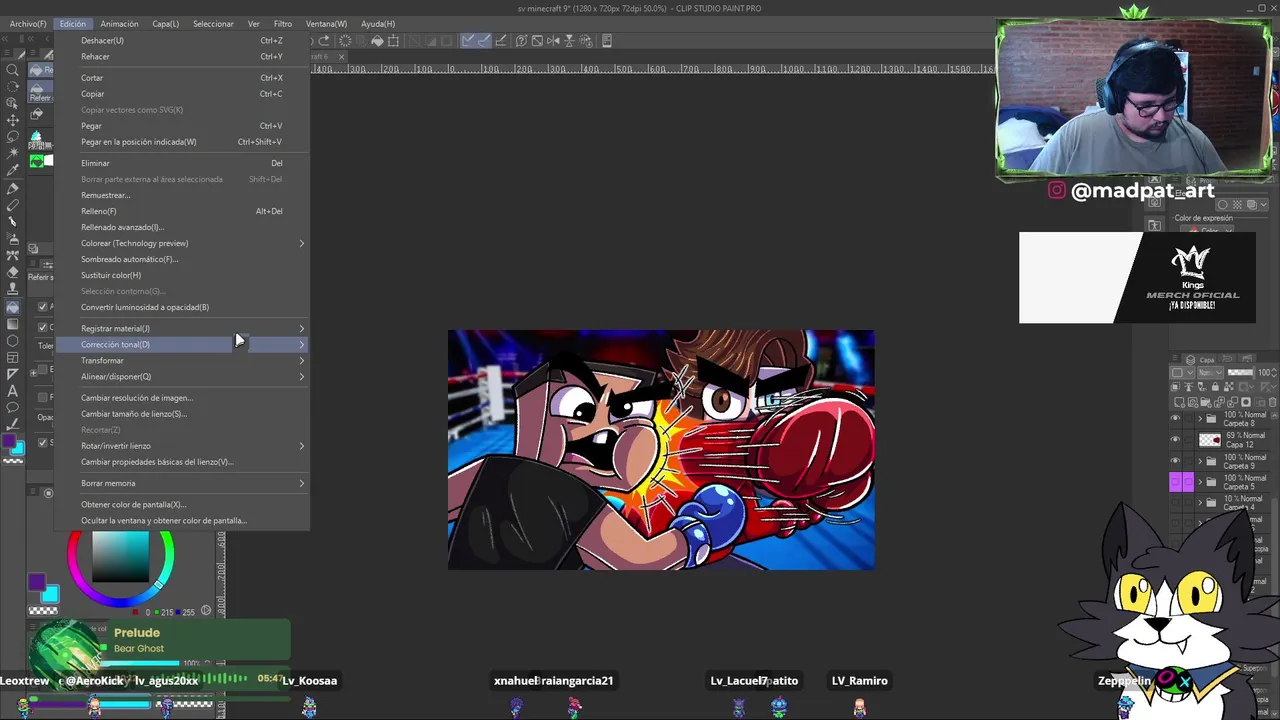Click the Capa 12 layer thumbnail
Viewport: 1280px width, 720px height.
(x=1210, y=440)
